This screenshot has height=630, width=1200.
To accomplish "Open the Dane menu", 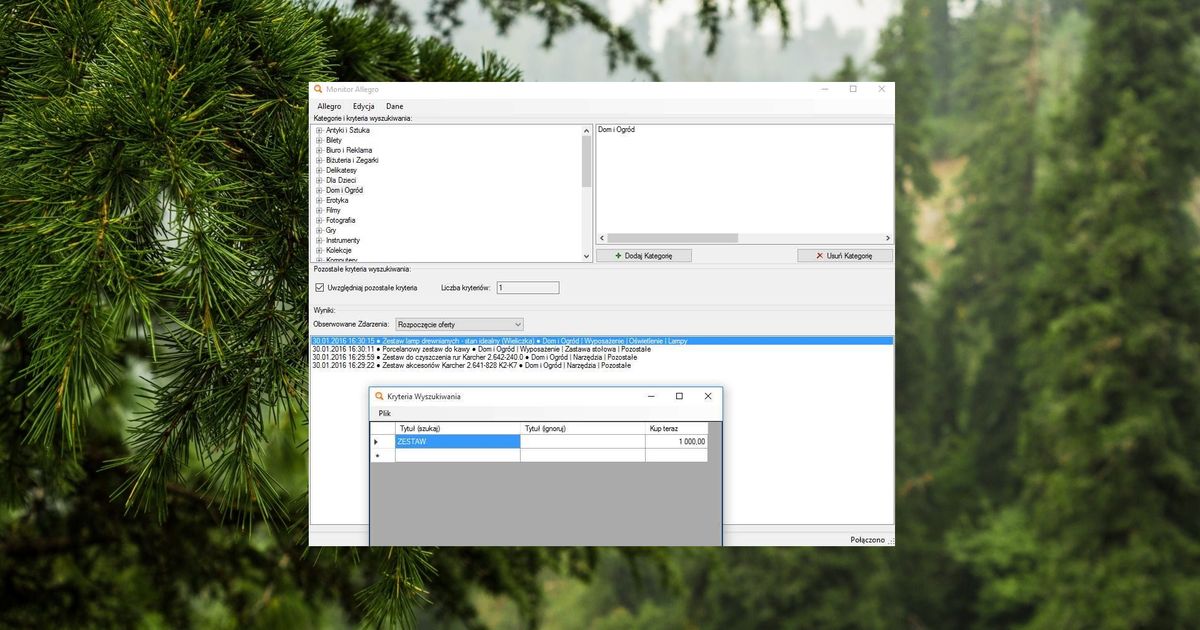I will 394,105.
